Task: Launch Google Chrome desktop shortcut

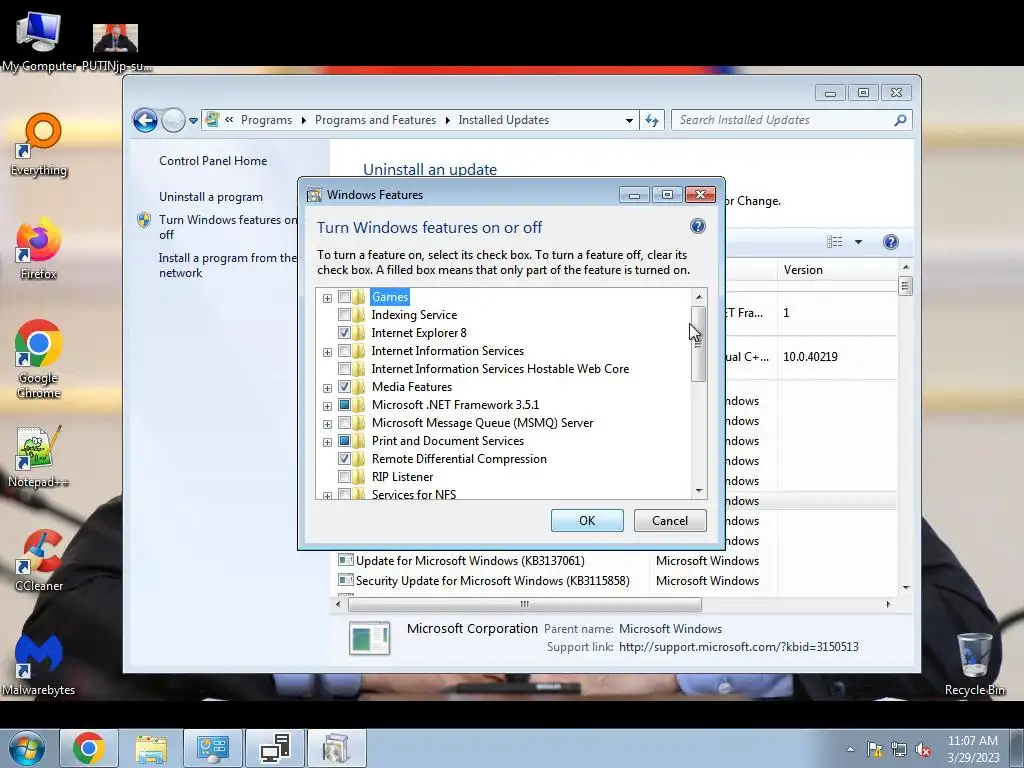Action: pyautogui.click(x=39, y=359)
